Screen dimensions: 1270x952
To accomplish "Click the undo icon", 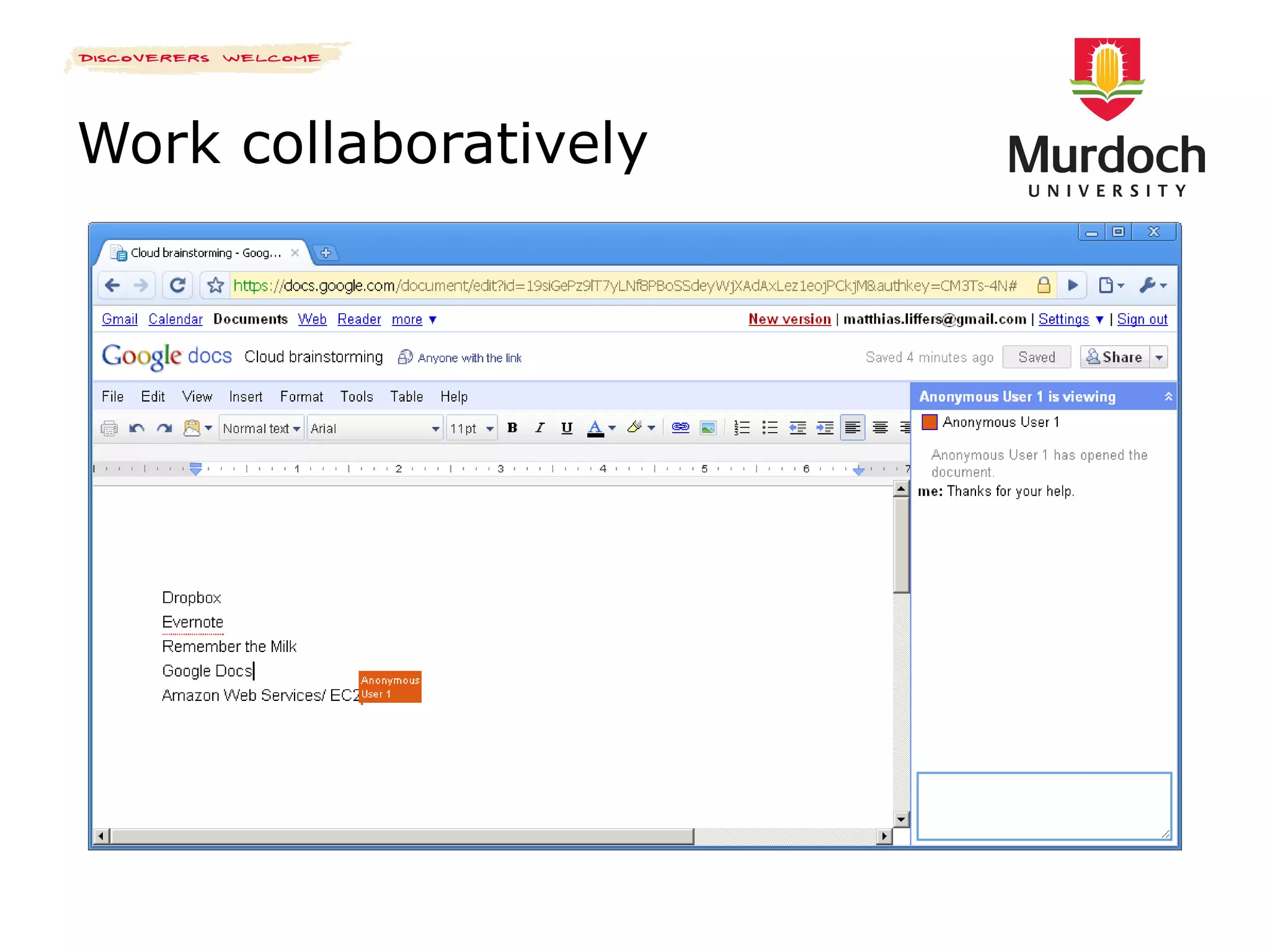I will point(136,428).
